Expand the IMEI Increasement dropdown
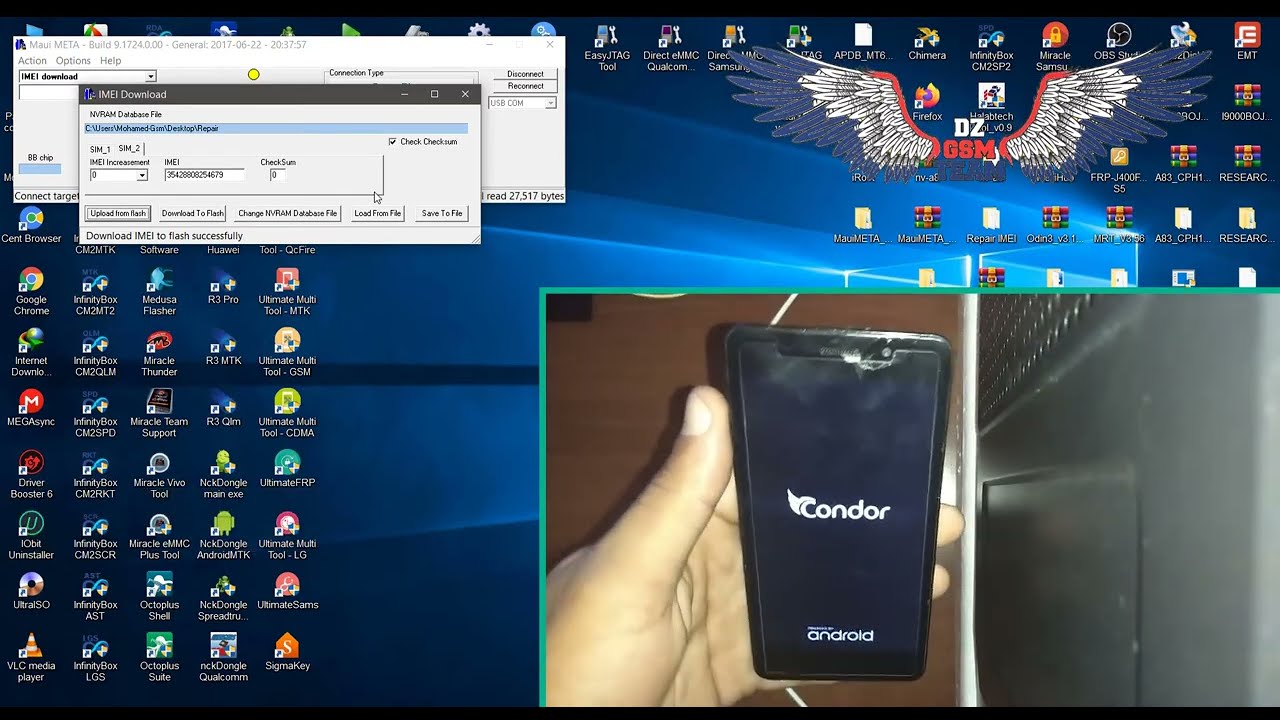The height and width of the screenshot is (720, 1280). [x=142, y=175]
